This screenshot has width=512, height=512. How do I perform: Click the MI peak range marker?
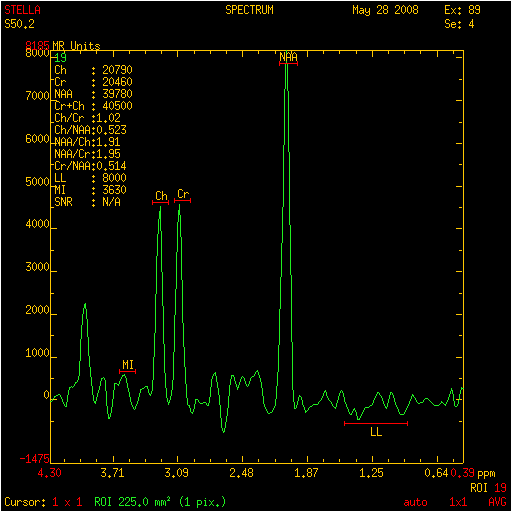pyautogui.click(x=127, y=371)
